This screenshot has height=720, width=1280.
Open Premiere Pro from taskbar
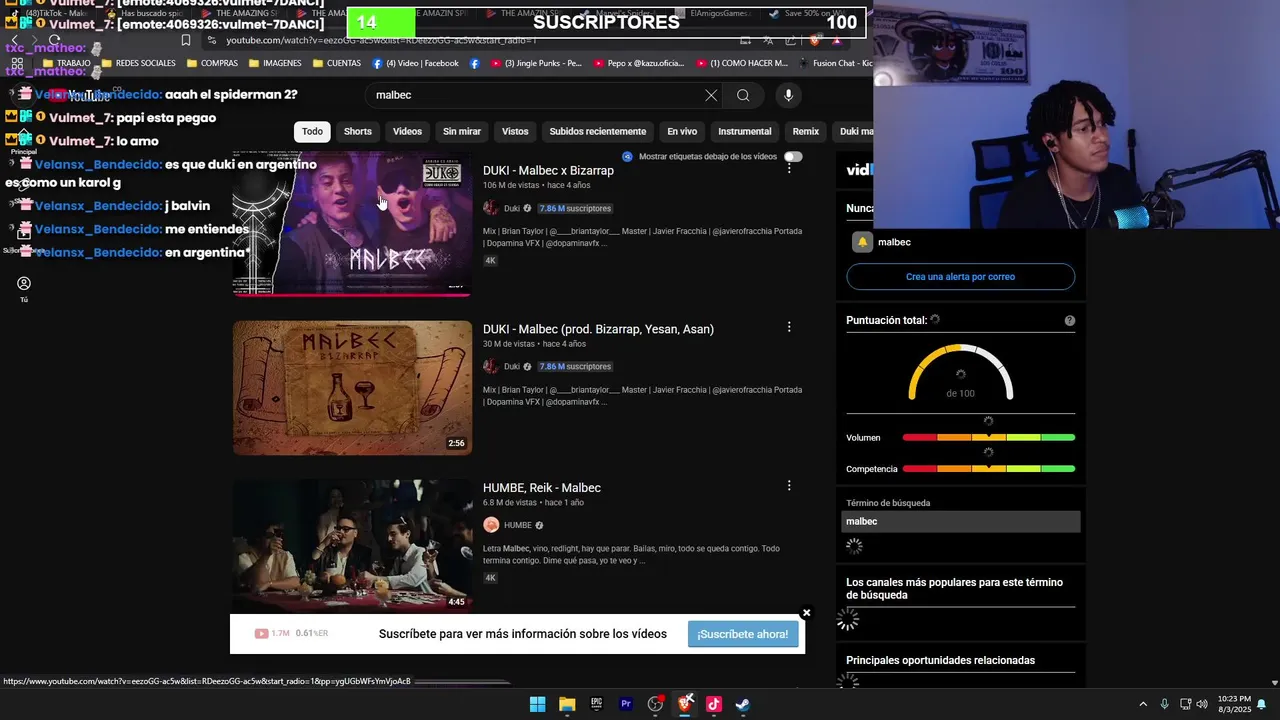pos(626,704)
